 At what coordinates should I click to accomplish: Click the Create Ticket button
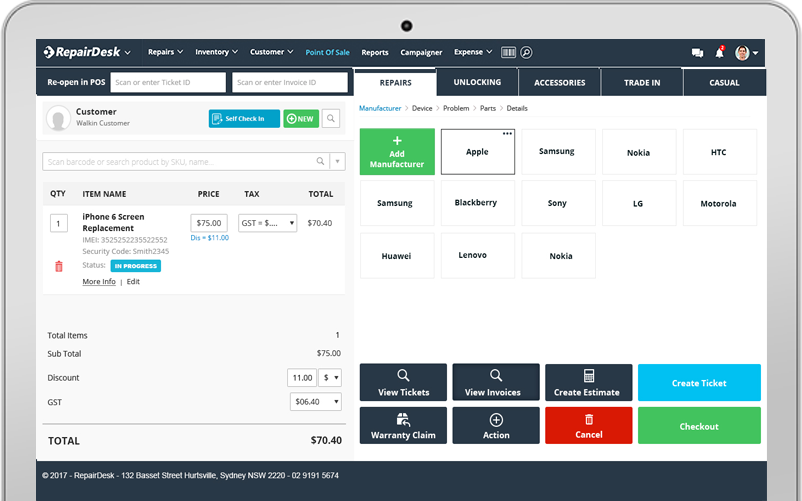coord(699,382)
